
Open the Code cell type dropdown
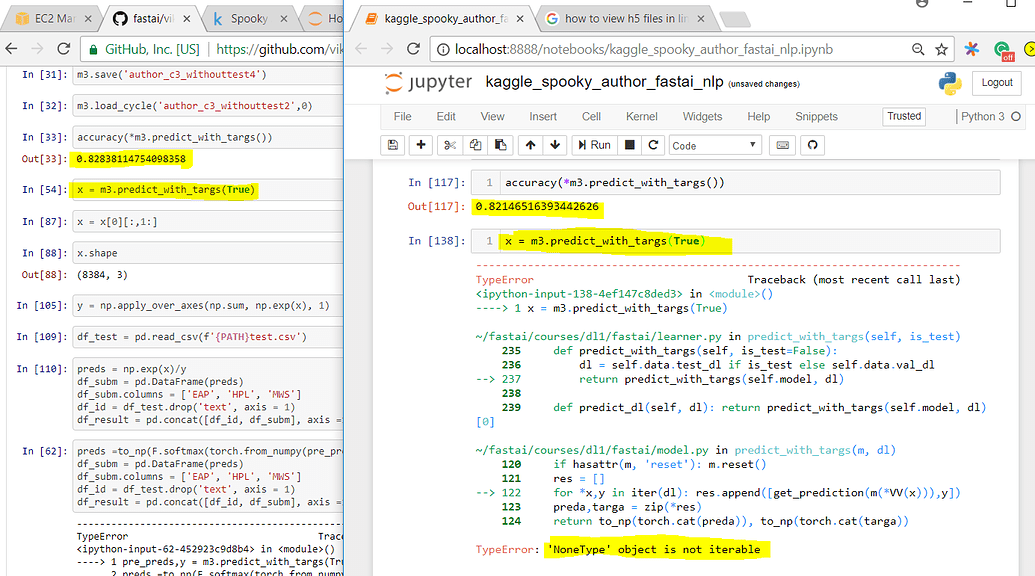click(x=715, y=145)
